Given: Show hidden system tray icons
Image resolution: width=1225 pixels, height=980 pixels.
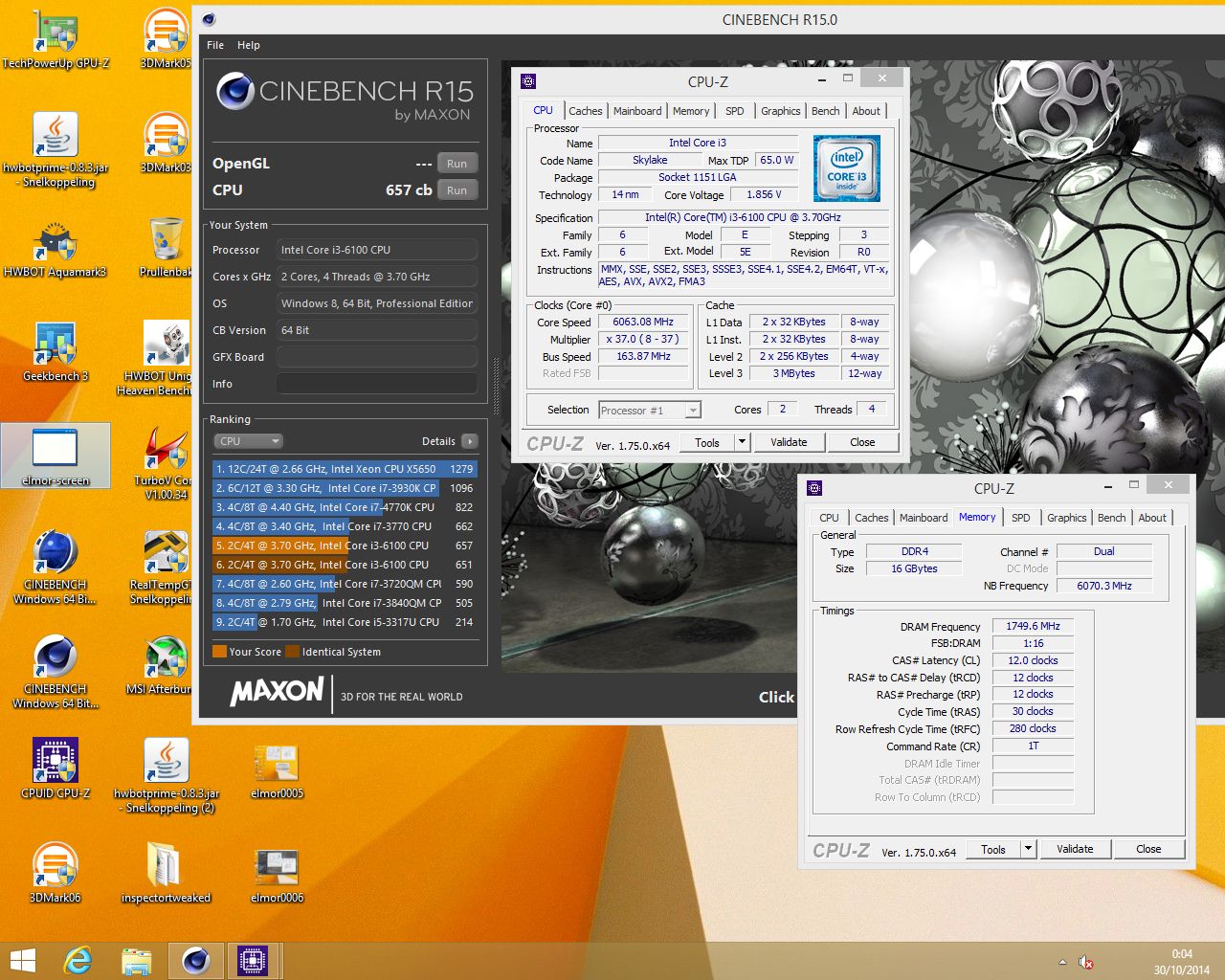Looking at the screenshot, I should click(1062, 962).
